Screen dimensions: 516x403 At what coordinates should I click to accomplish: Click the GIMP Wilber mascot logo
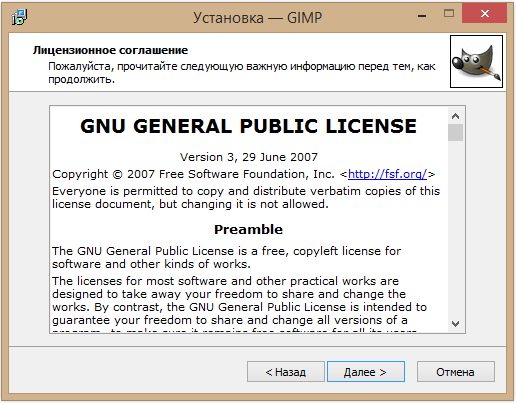[476, 61]
